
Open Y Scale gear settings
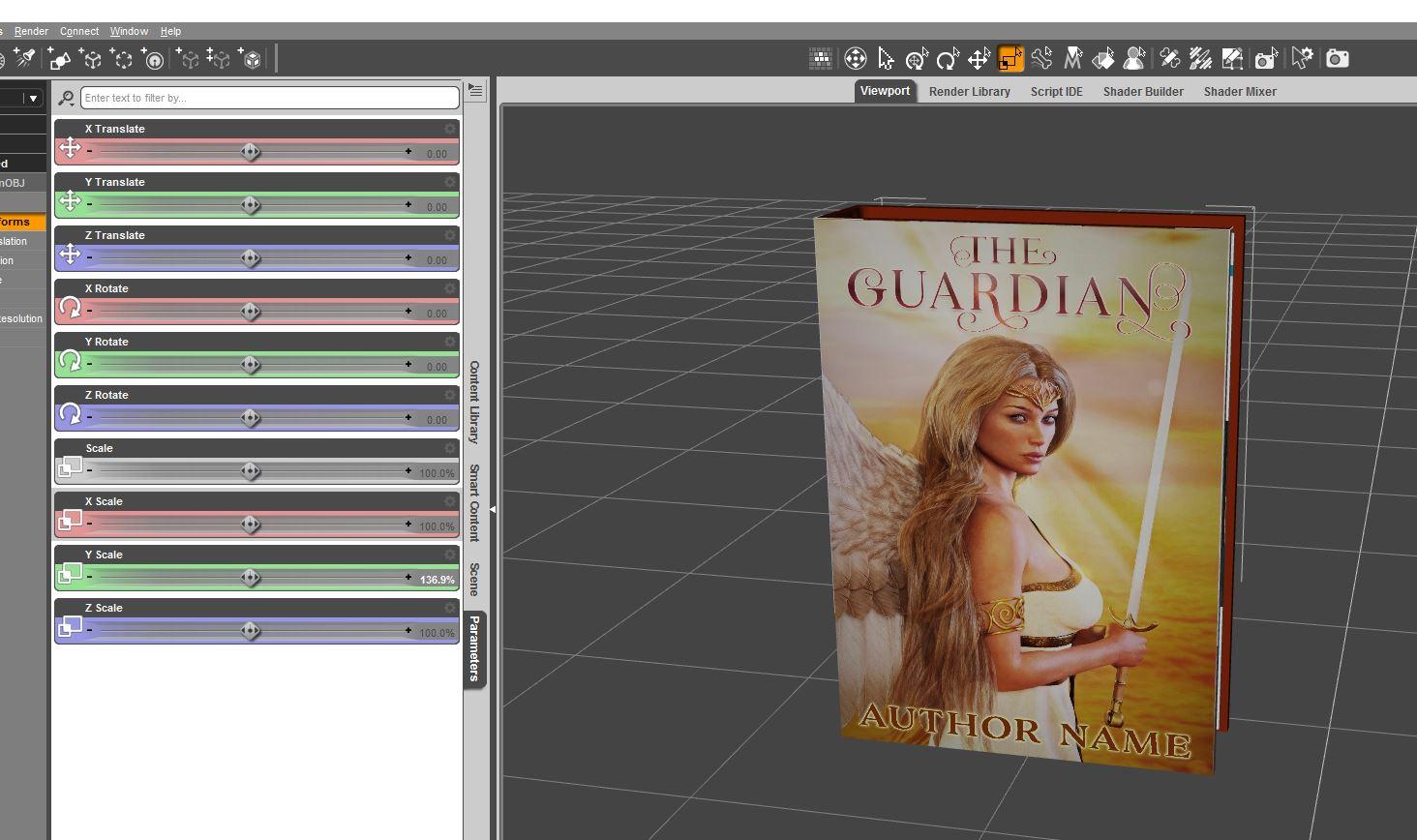pyautogui.click(x=450, y=555)
